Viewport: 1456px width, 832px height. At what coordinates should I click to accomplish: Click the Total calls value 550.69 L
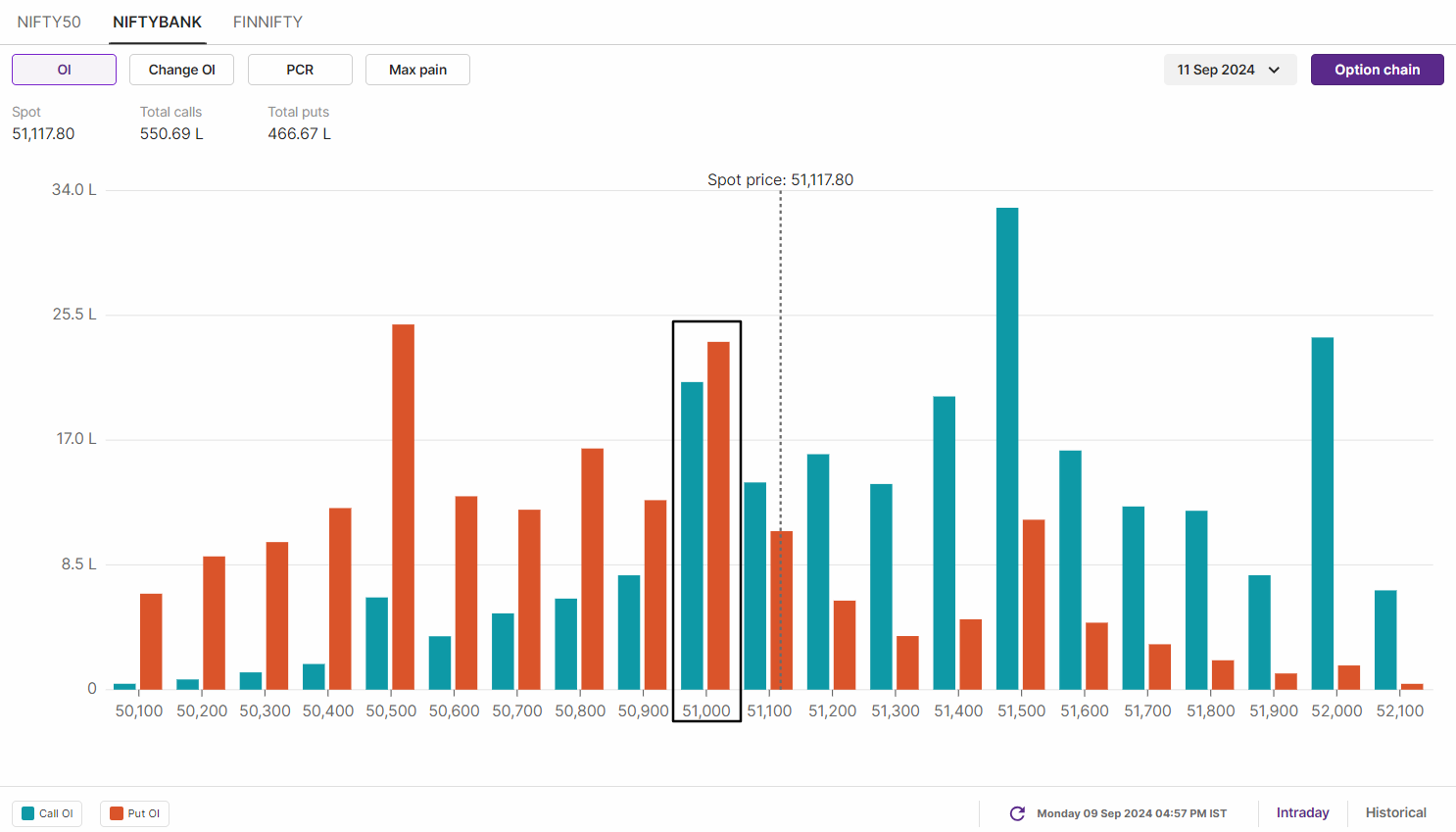[171, 133]
